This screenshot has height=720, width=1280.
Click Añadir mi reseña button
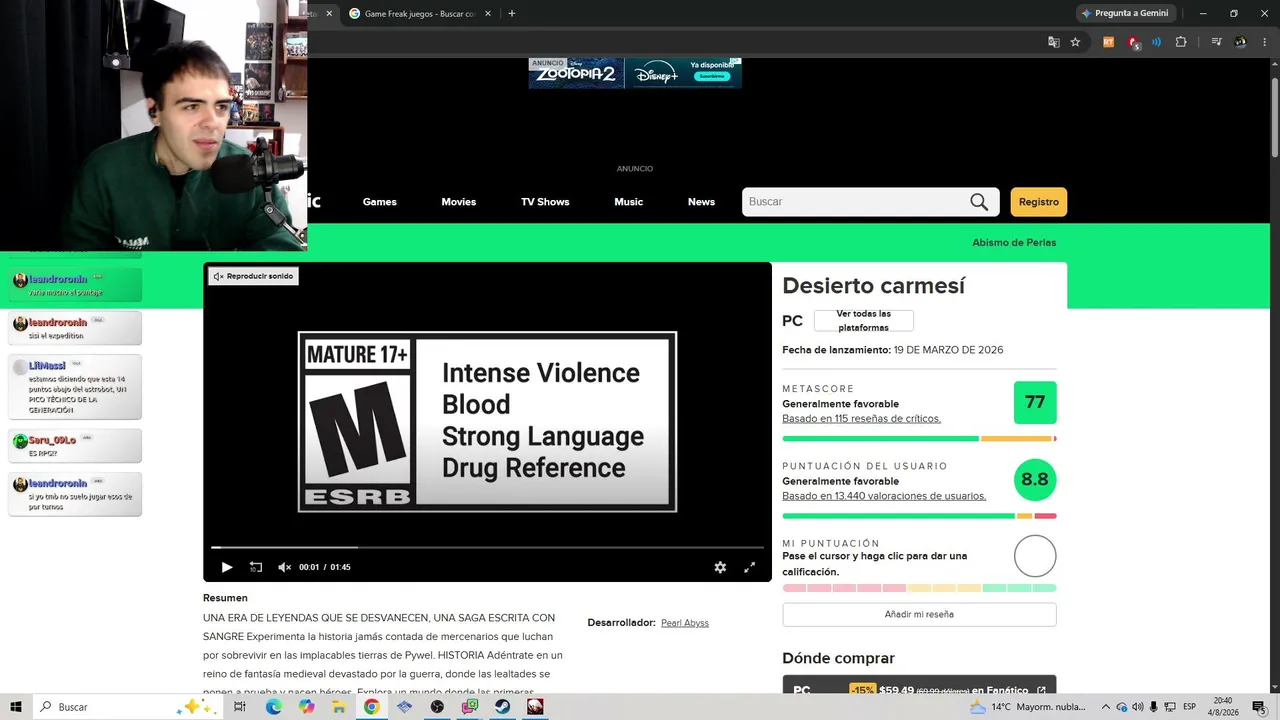919,614
